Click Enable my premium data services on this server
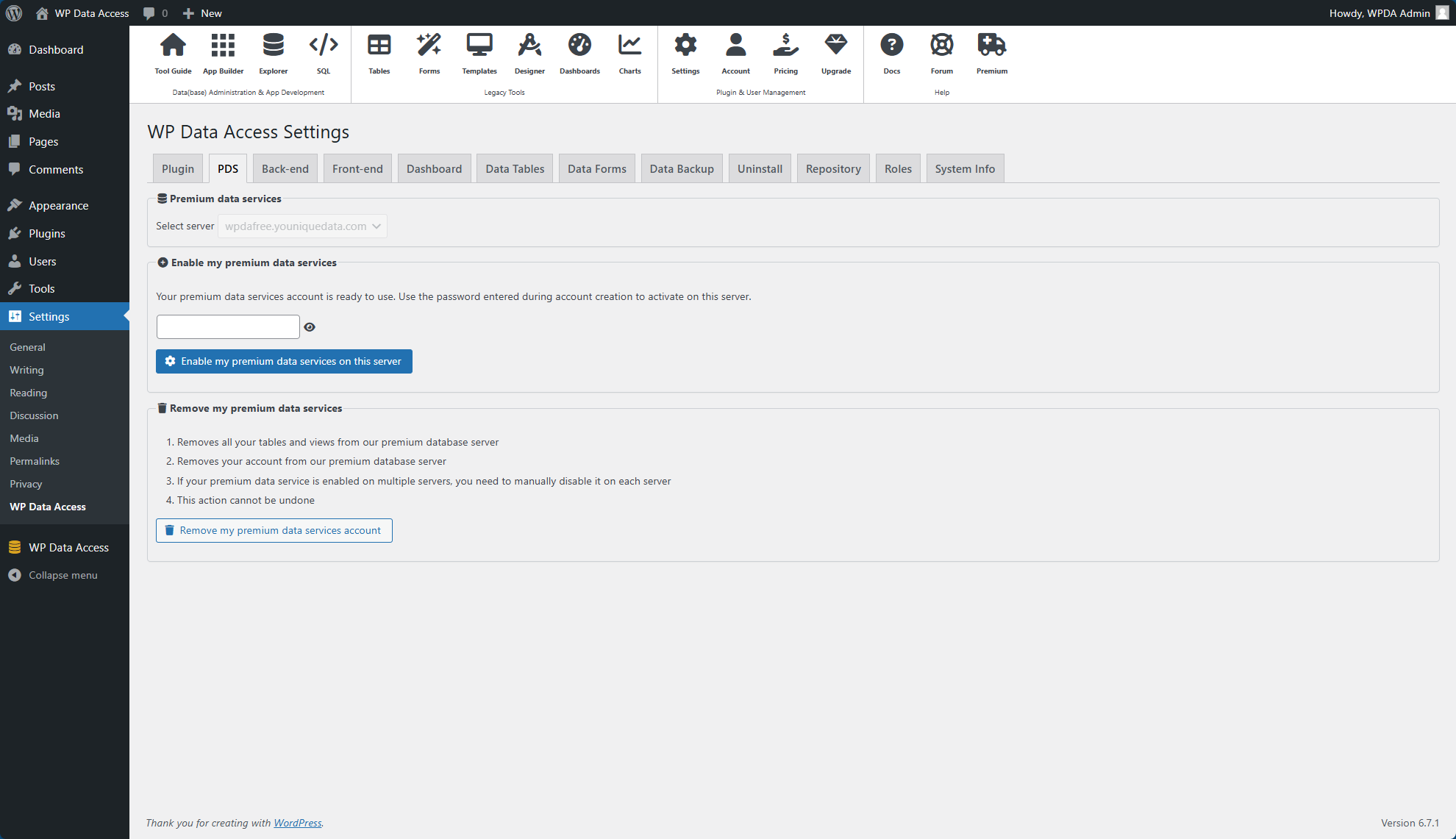1456x839 pixels. [x=284, y=361]
